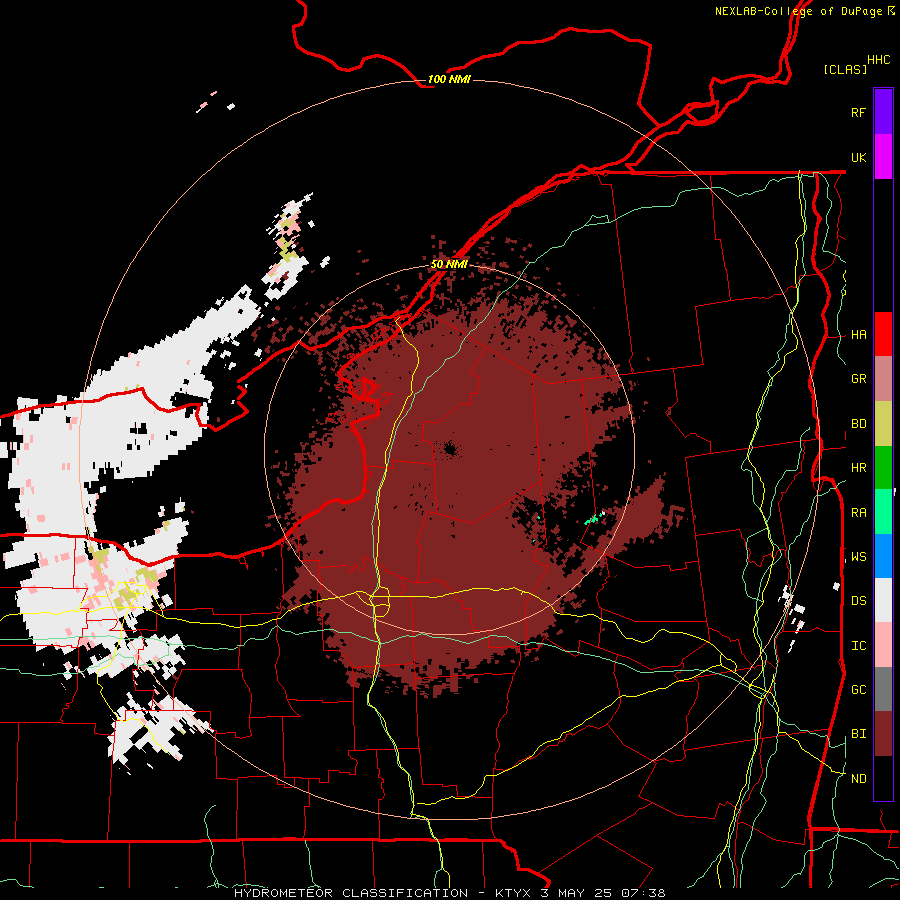Click the RA light green legend swatch

883,512
